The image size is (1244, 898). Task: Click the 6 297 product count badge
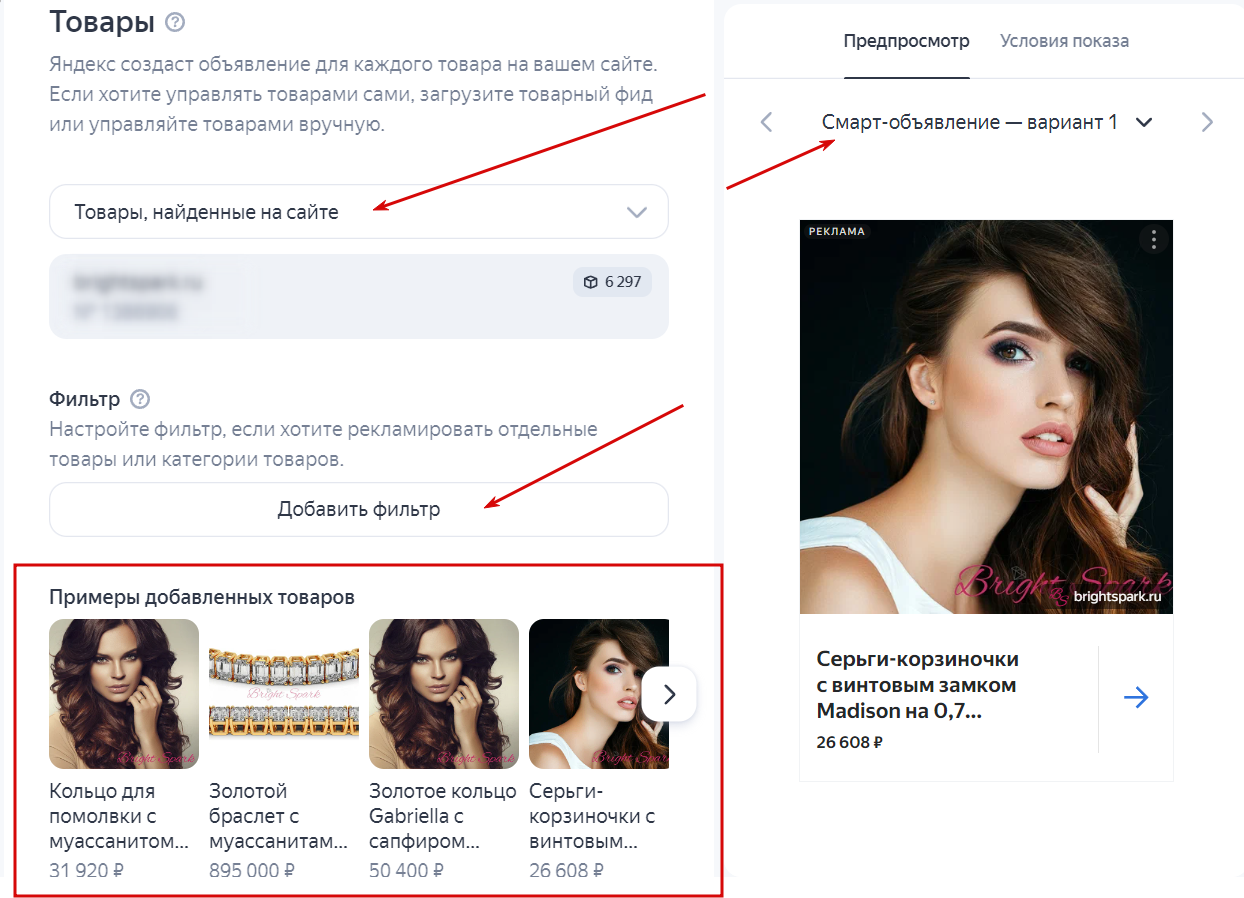612,282
